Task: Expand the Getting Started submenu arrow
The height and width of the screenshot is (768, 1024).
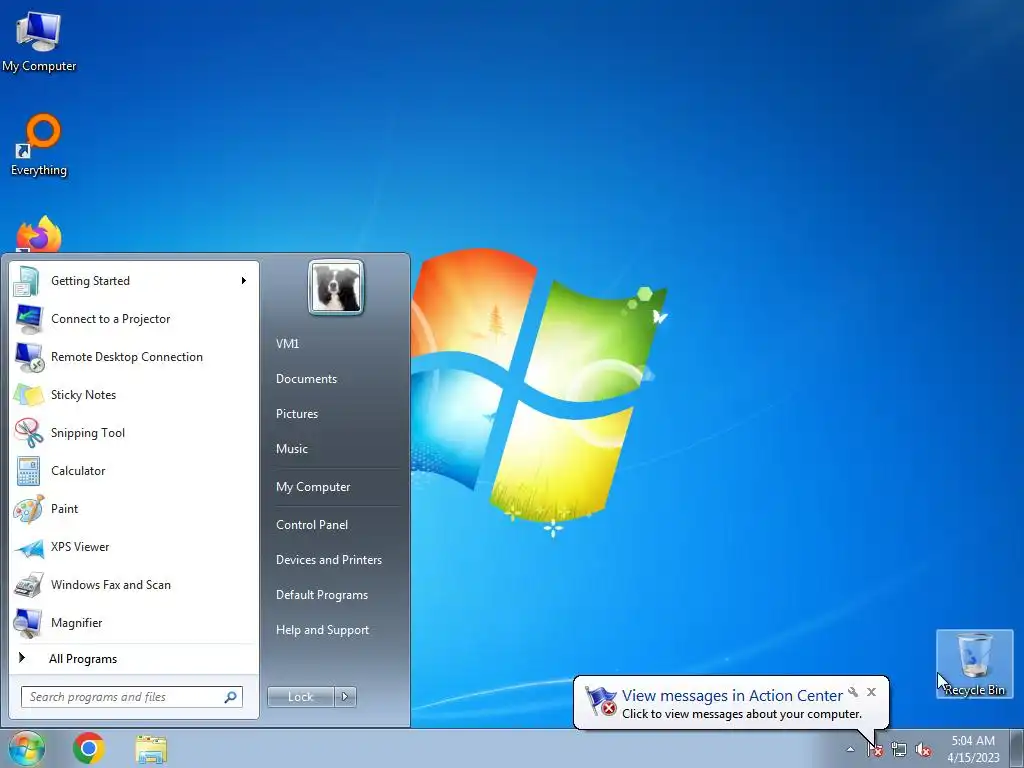Action: [x=244, y=281]
